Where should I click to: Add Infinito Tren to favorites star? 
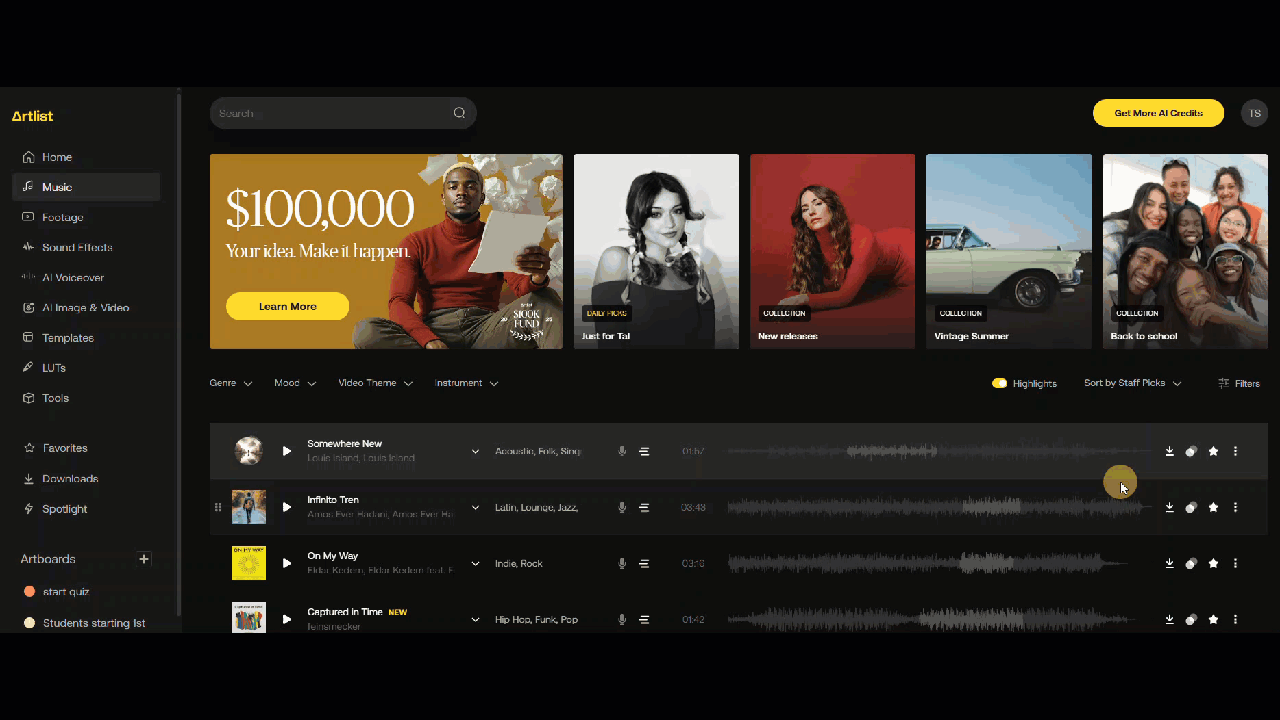[x=1213, y=507]
